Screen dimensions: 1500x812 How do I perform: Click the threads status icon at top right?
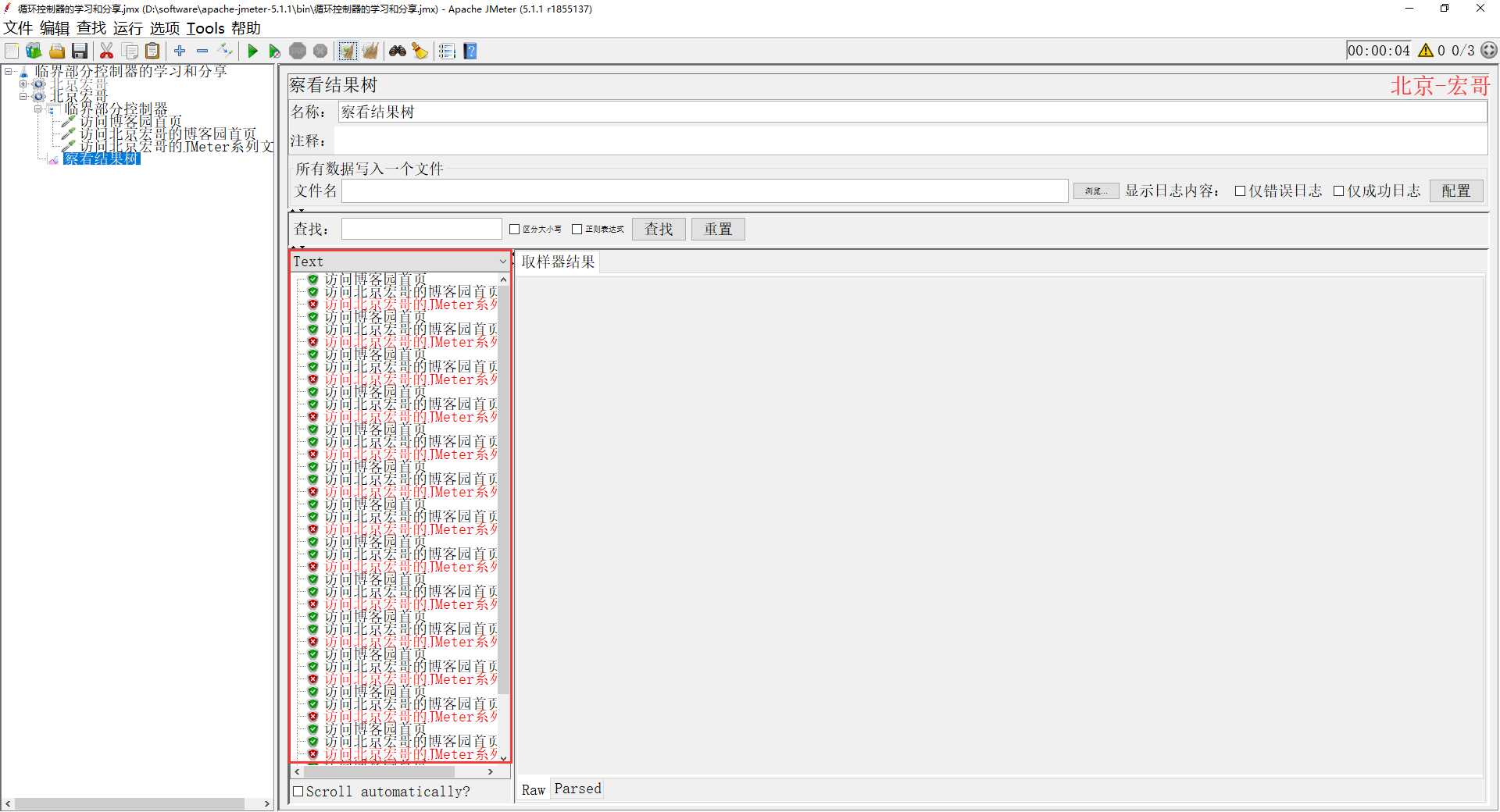pyautogui.click(x=1489, y=50)
